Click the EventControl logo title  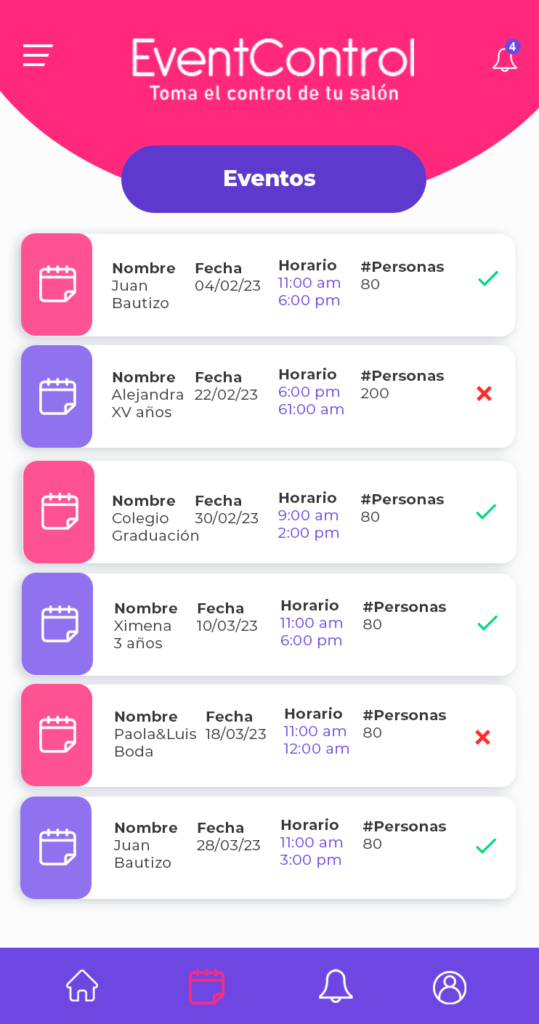pos(274,57)
